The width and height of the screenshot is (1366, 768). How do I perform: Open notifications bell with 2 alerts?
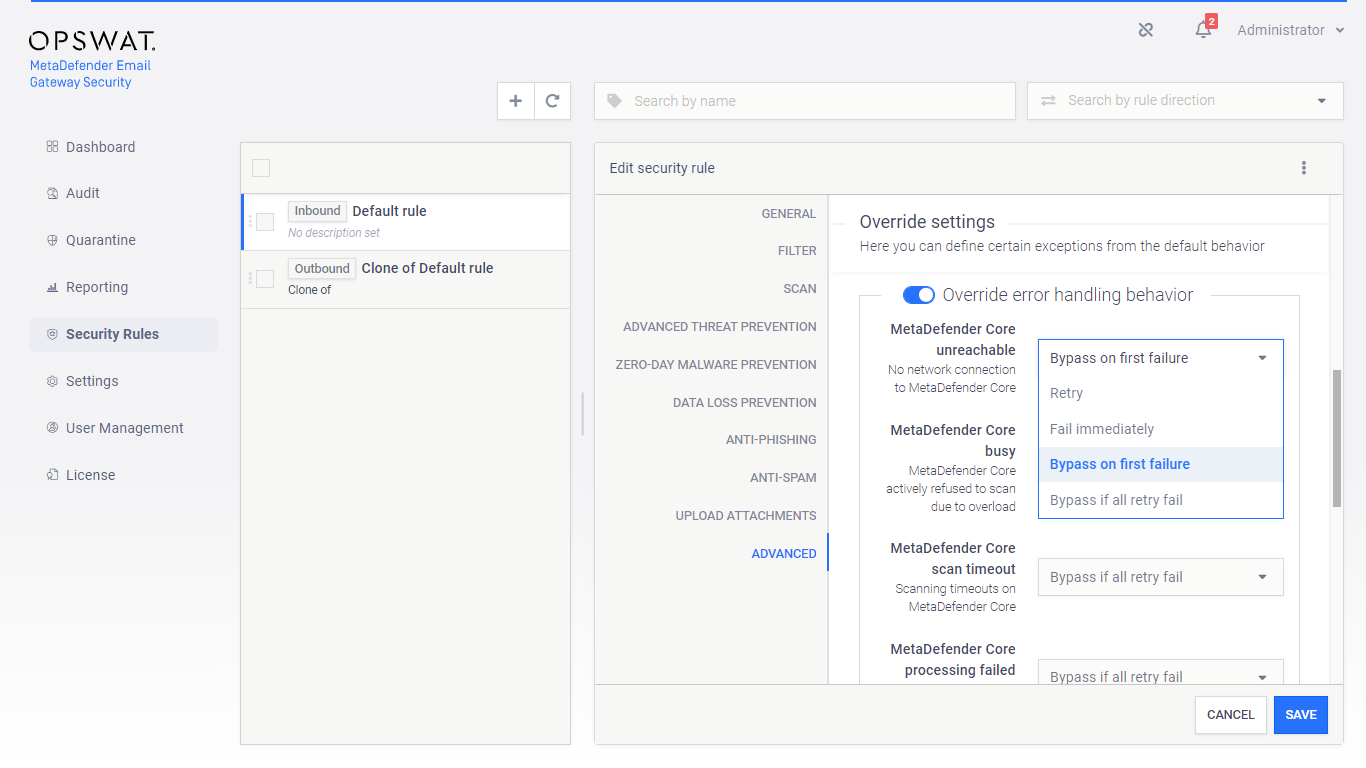coord(1204,29)
